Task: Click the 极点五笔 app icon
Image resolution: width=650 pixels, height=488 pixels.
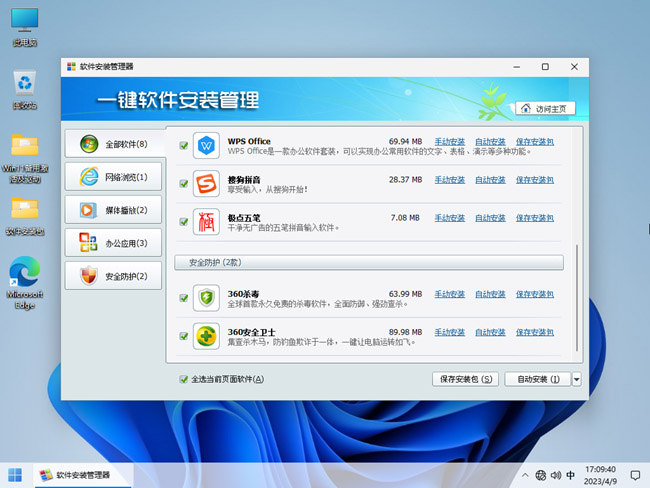Action: tap(206, 222)
